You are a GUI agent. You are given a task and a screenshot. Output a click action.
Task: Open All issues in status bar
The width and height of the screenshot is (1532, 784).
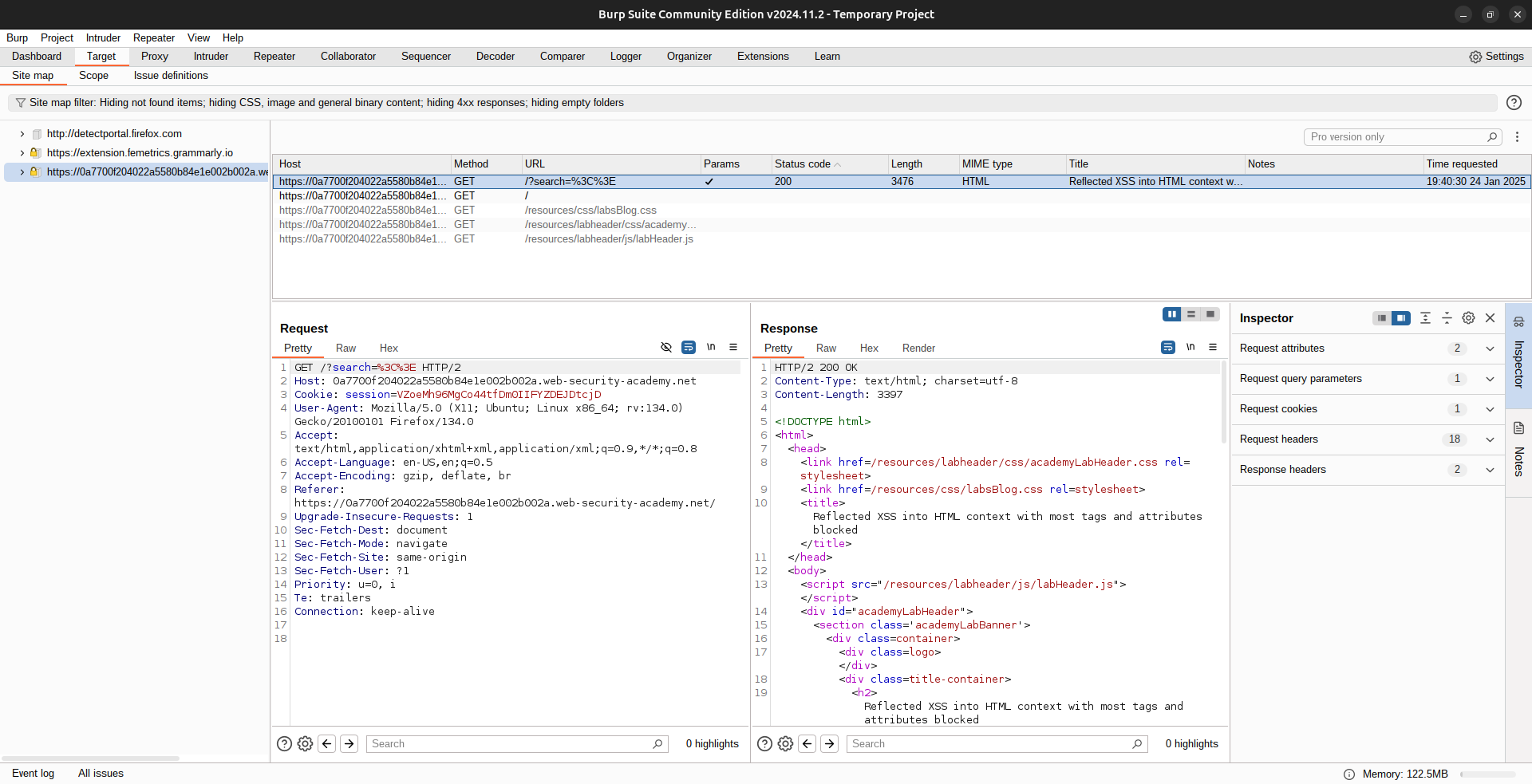[101, 774]
